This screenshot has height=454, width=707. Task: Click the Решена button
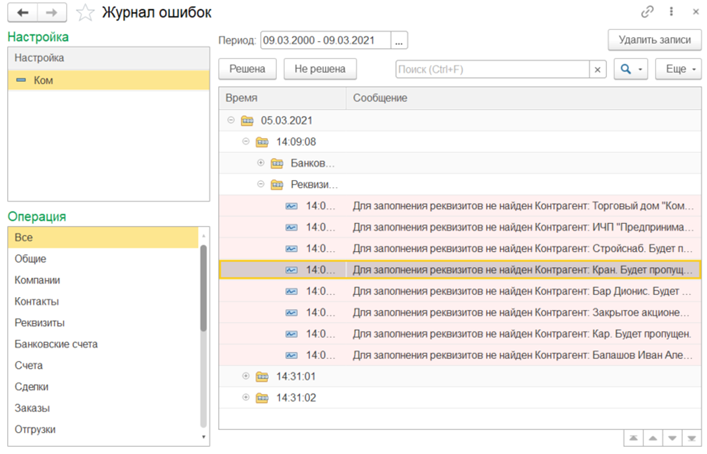point(247,69)
